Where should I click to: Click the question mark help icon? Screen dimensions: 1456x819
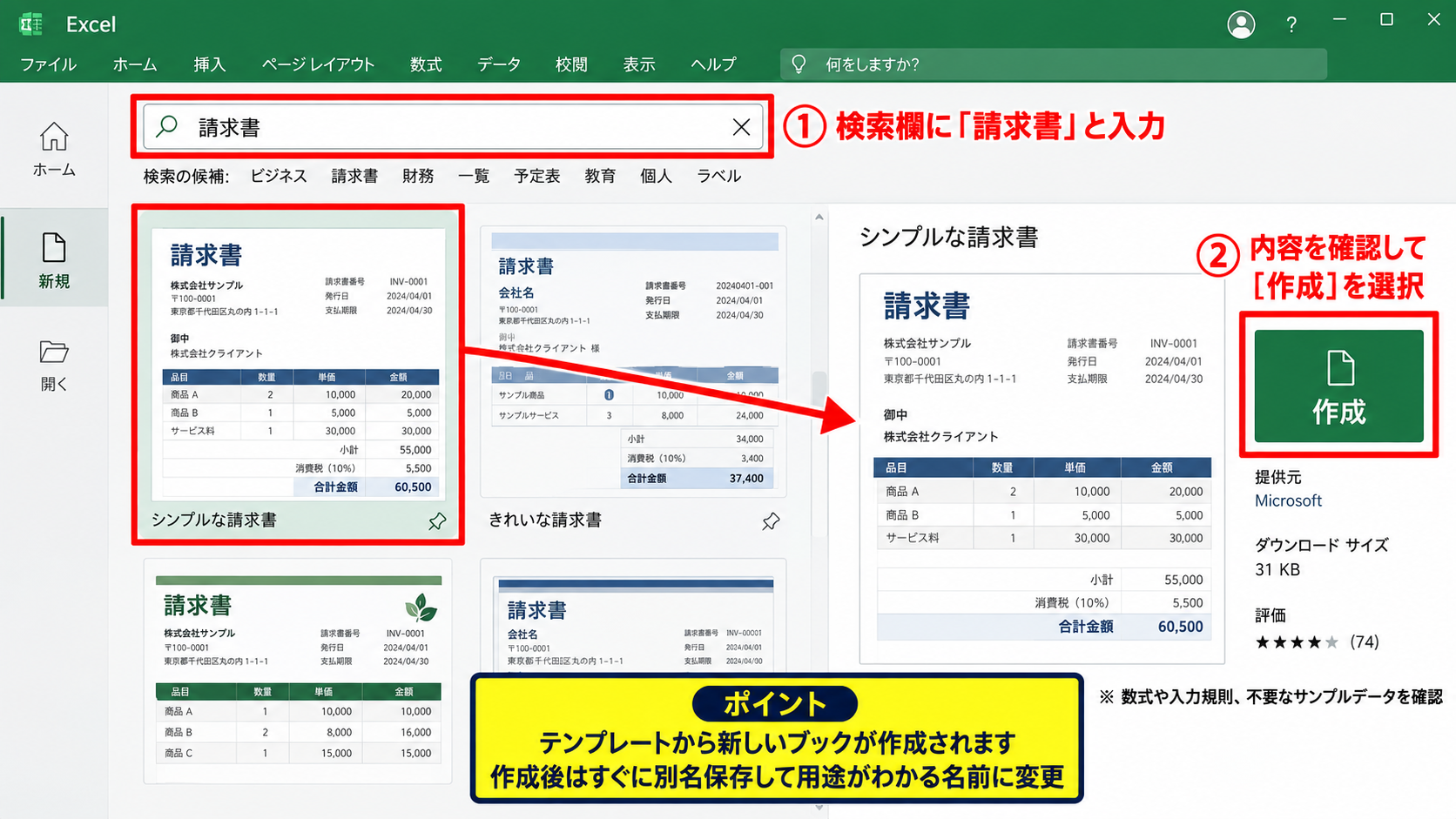(1291, 24)
